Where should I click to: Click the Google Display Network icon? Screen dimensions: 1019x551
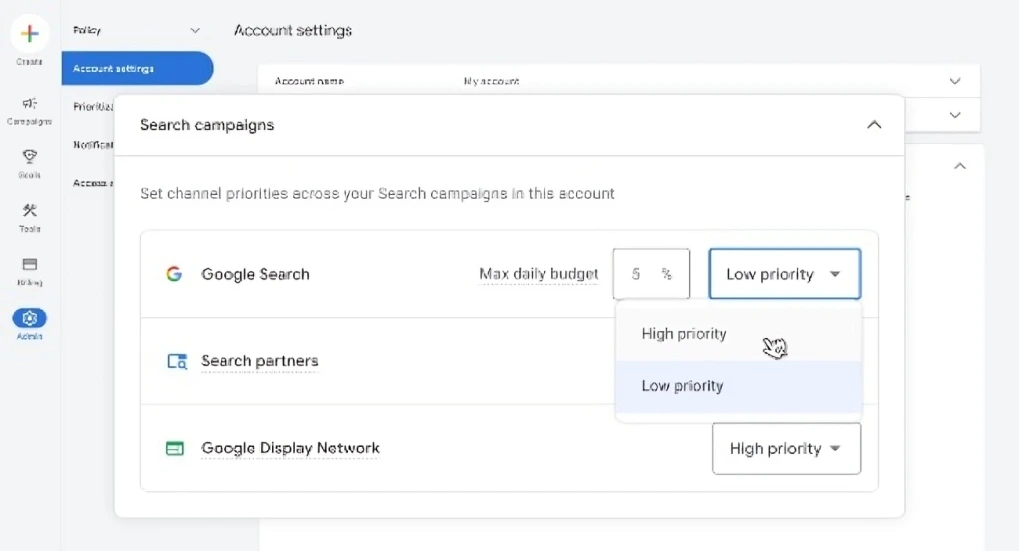175,448
